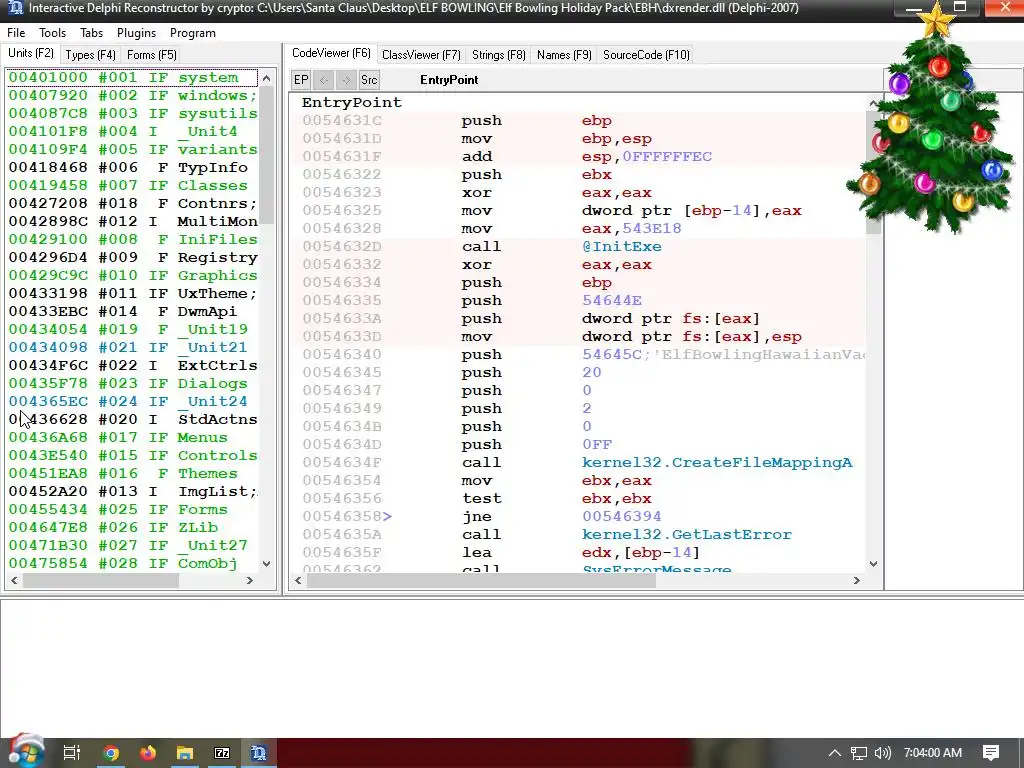Select the Registry unit row
1024x768 pixels.
coord(132,257)
